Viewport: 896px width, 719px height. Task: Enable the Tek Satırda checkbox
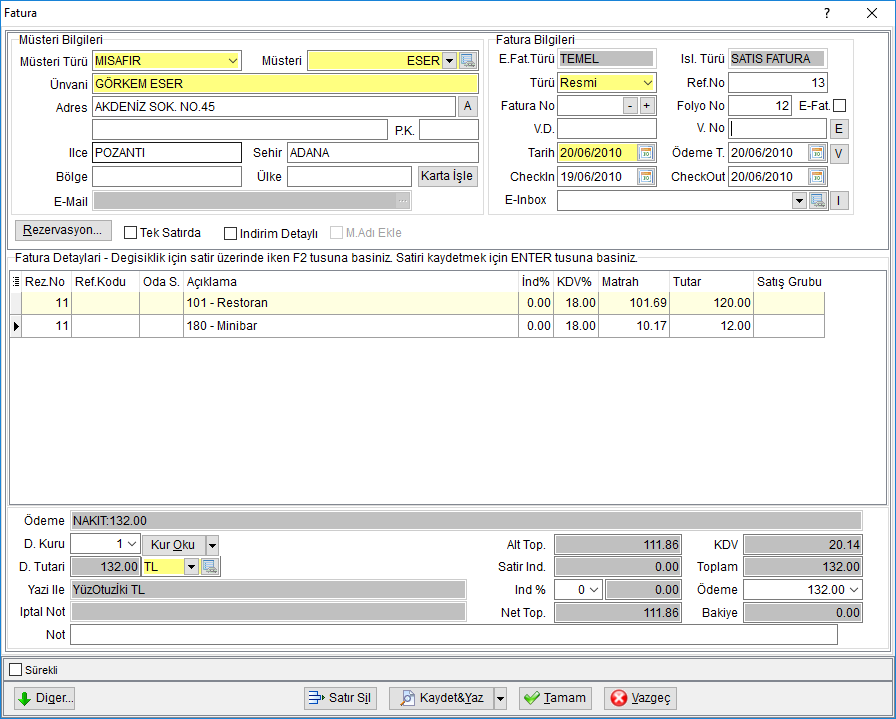click(x=130, y=233)
